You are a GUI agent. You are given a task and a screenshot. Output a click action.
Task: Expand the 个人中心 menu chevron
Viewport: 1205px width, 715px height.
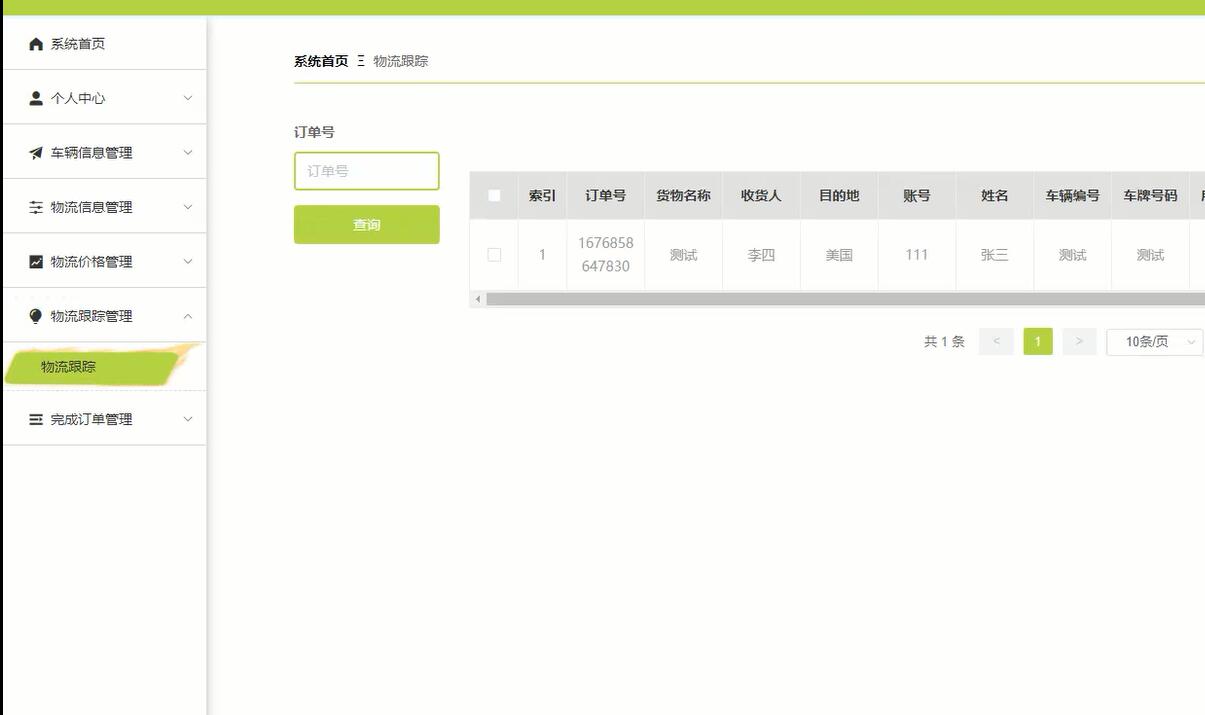(x=187, y=97)
